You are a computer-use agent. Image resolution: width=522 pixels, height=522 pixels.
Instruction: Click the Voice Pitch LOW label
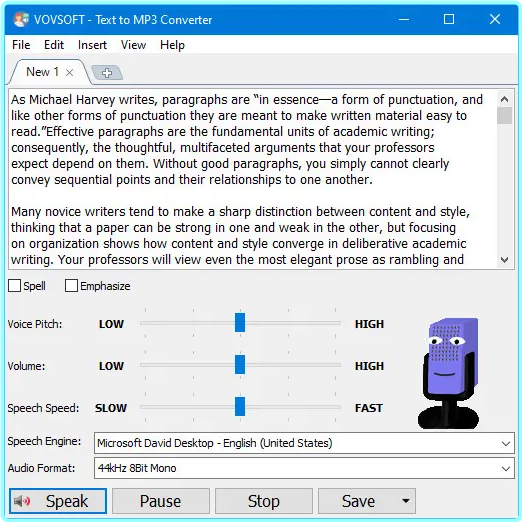coord(111,324)
